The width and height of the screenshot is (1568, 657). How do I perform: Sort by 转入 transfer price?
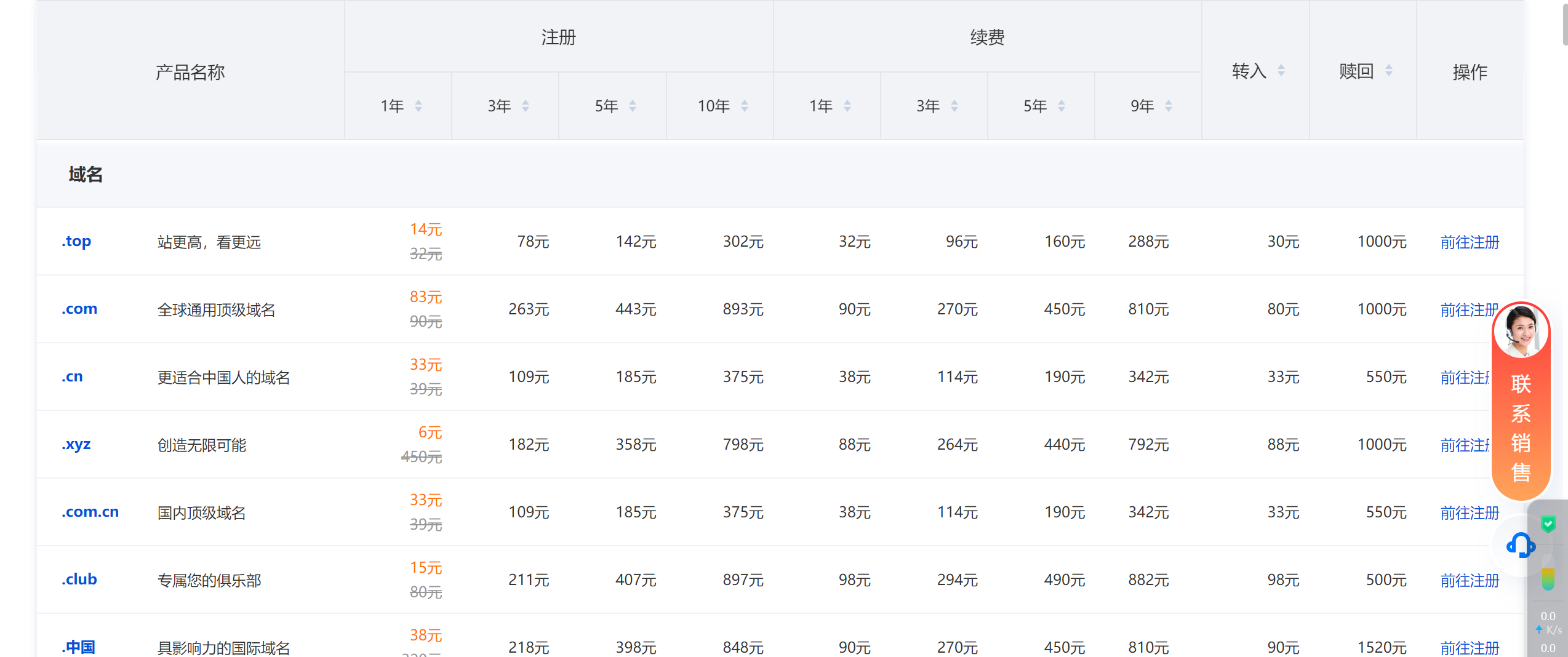1281,71
